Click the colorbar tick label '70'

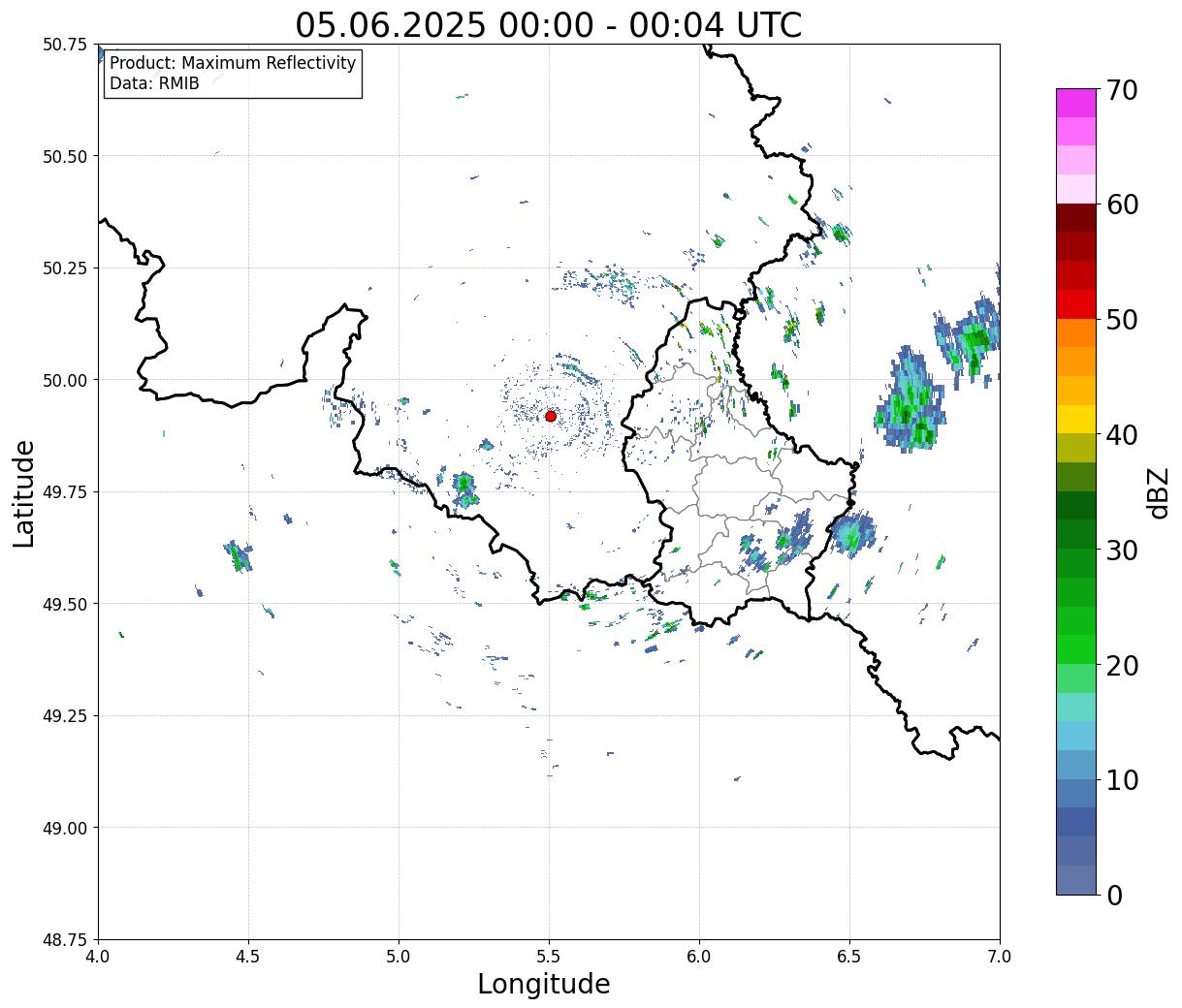pos(1122,90)
